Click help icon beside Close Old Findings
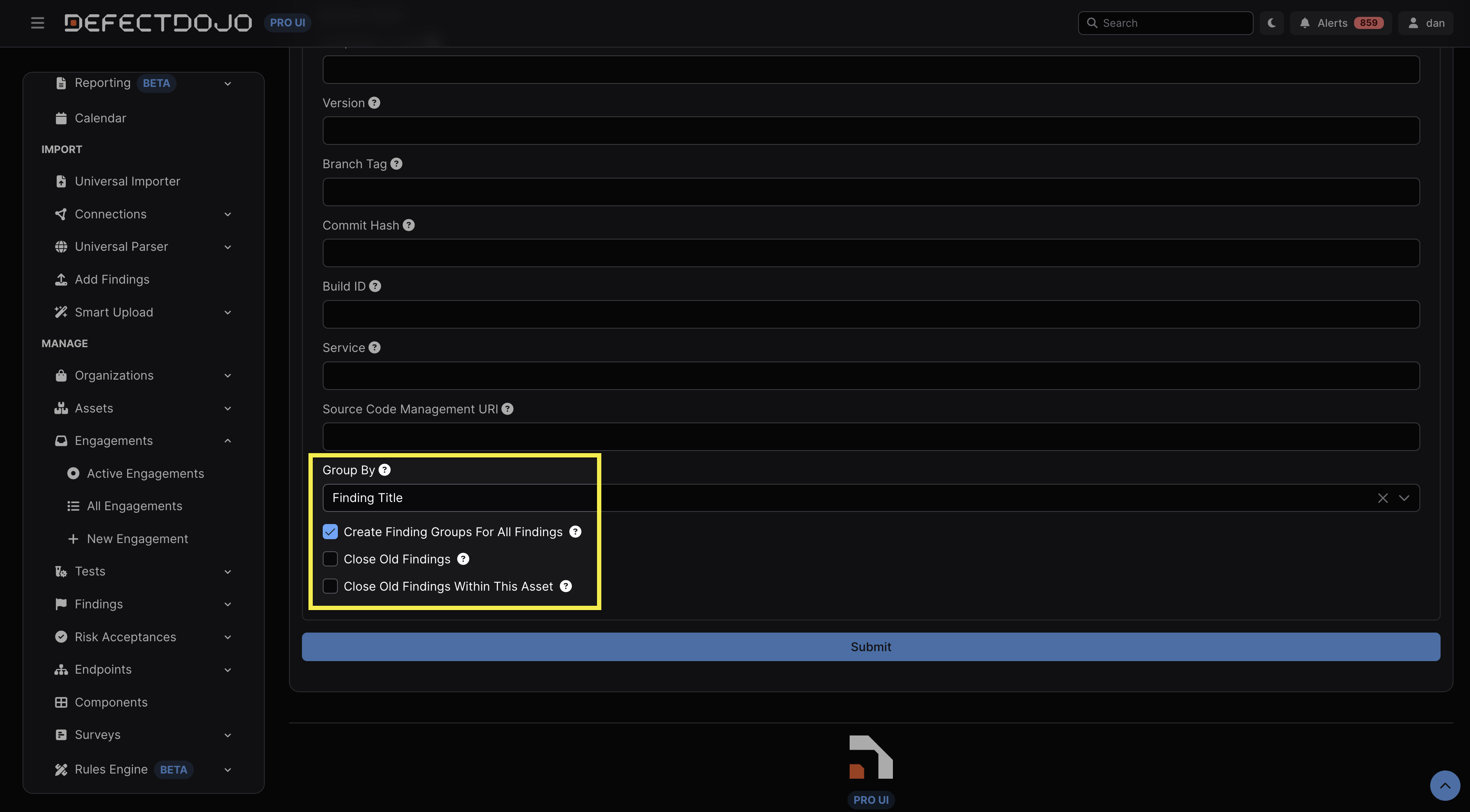 (463, 559)
